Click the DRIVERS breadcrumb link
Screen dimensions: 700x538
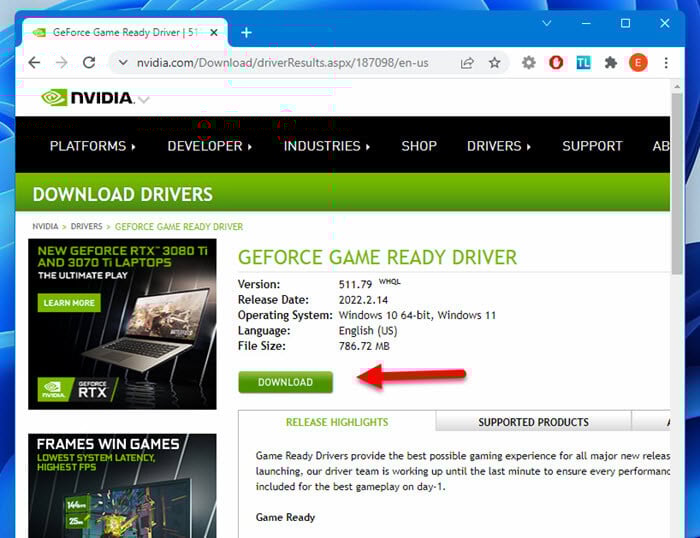tap(86, 226)
